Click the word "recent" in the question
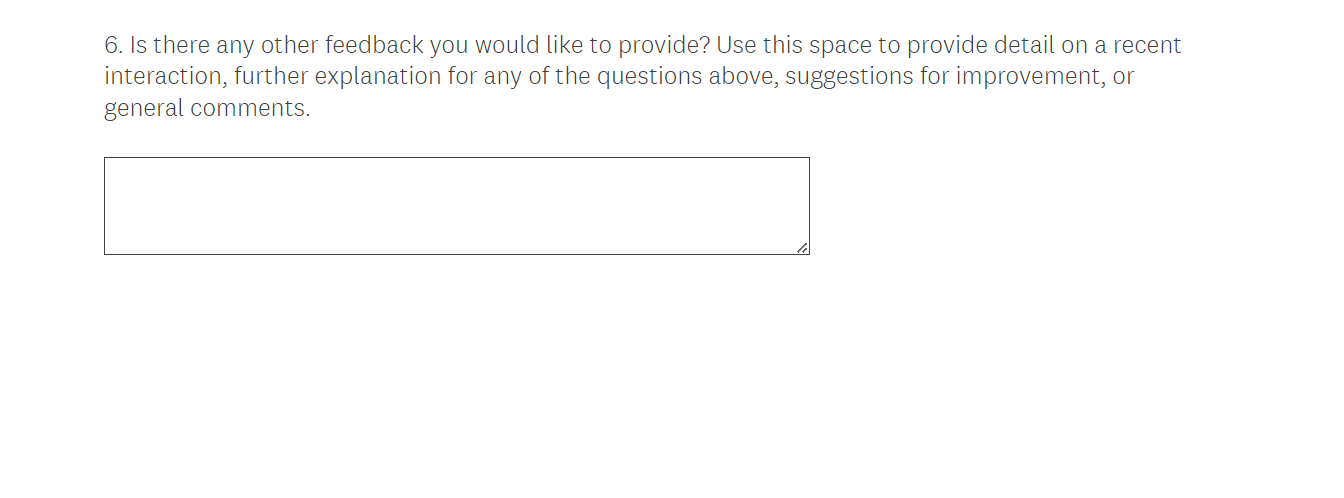 click(1147, 45)
